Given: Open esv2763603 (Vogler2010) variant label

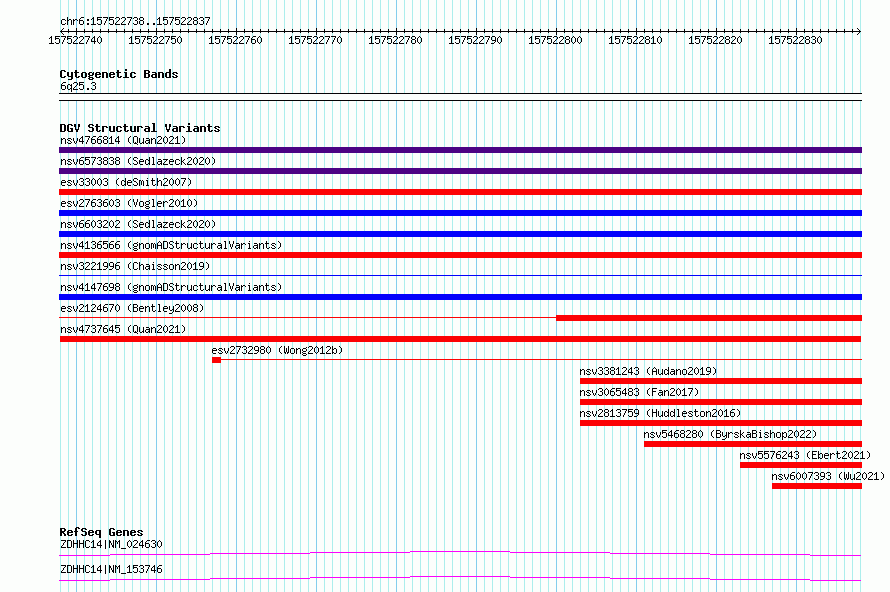Looking at the screenshot, I should 129,203.
